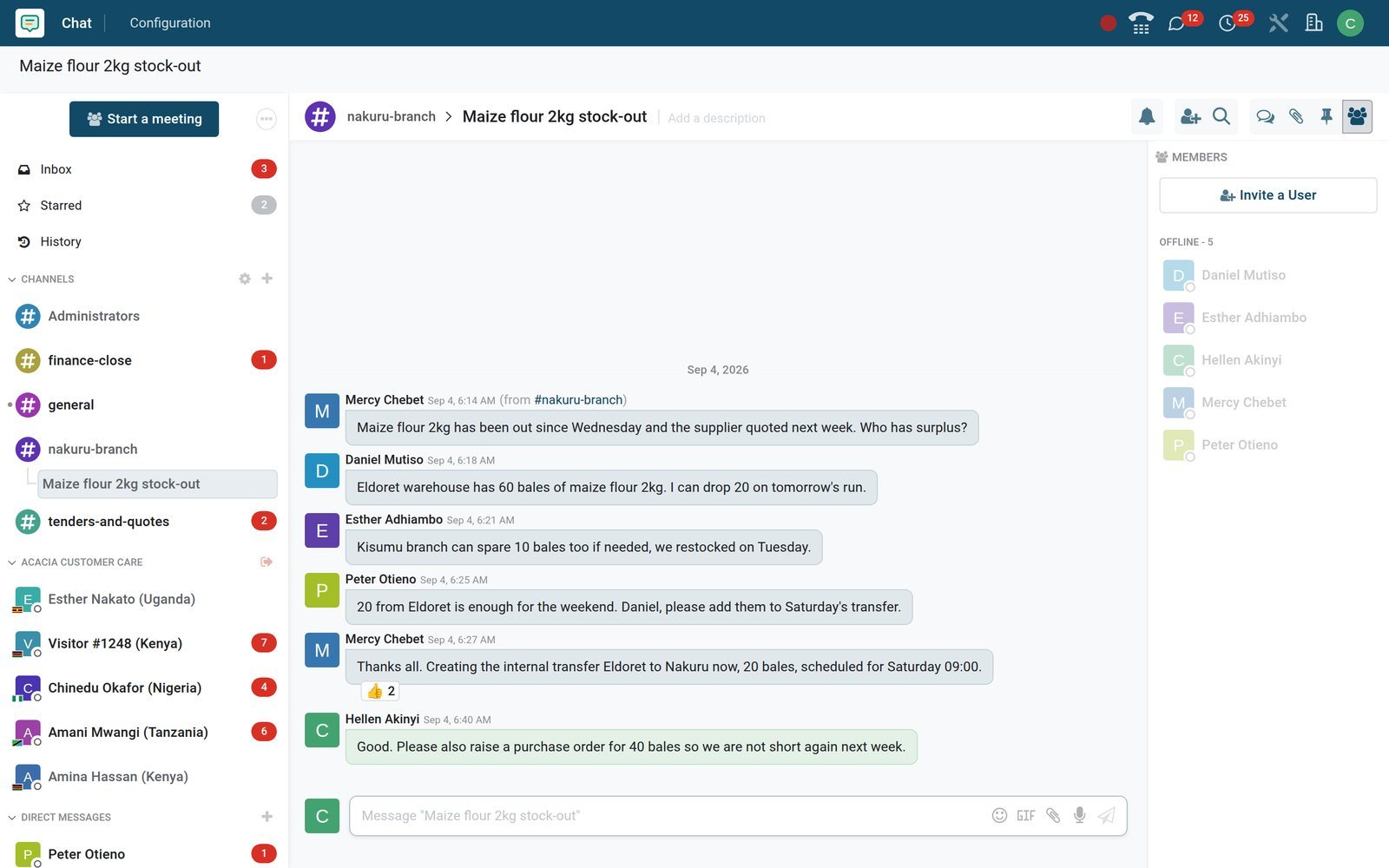
Task: Open the Configuration menu
Action: pyautogui.click(x=170, y=23)
